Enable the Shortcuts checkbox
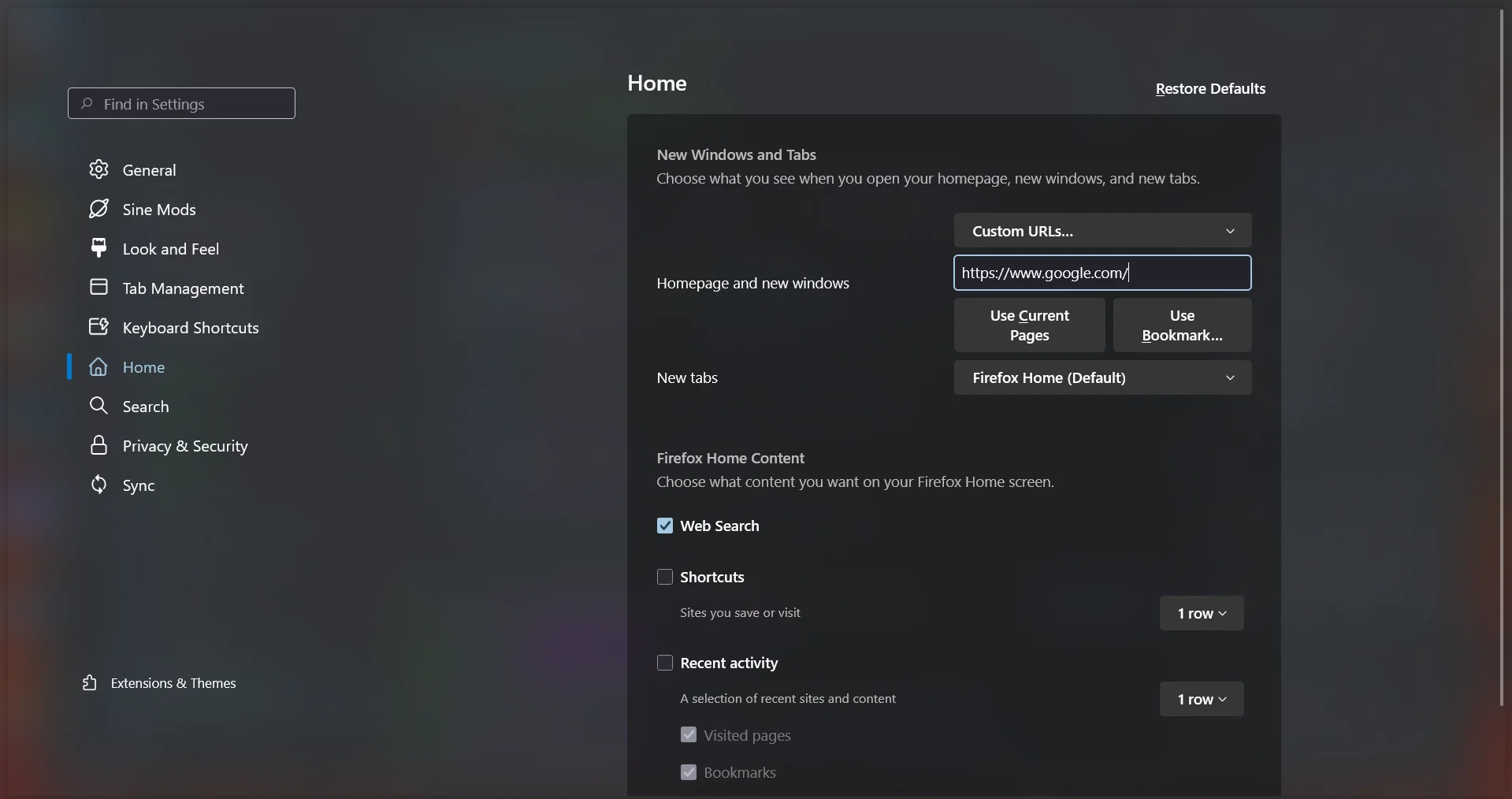Image resolution: width=1512 pixels, height=799 pixels. pos(665,577)
